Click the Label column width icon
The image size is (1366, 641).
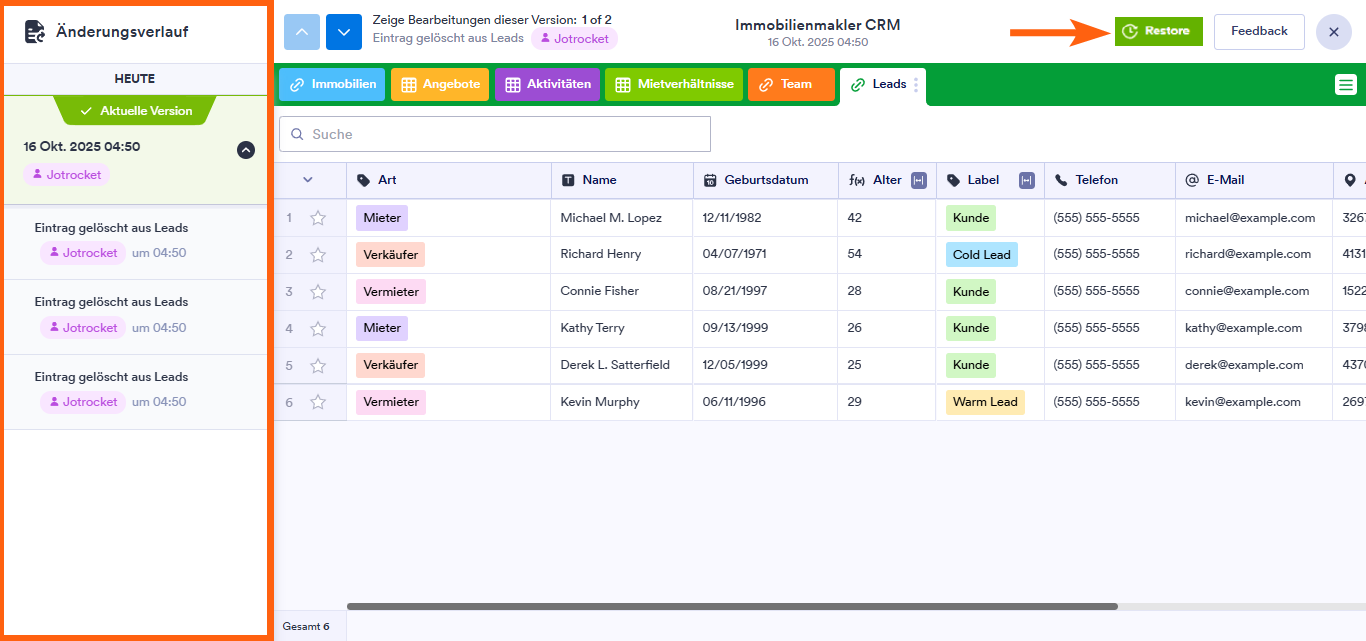pyautogui.click(x=1026, y=180)
